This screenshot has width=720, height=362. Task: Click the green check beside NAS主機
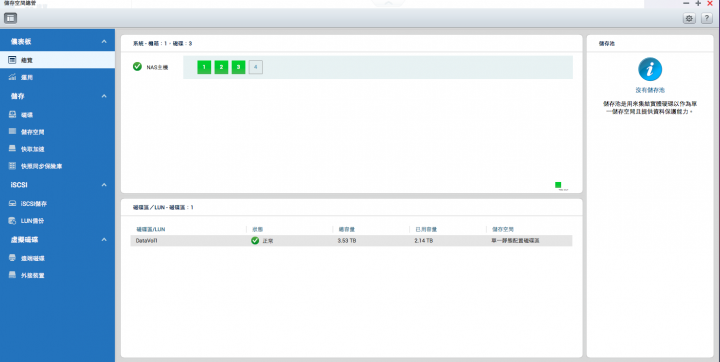(x=137, y=67)
